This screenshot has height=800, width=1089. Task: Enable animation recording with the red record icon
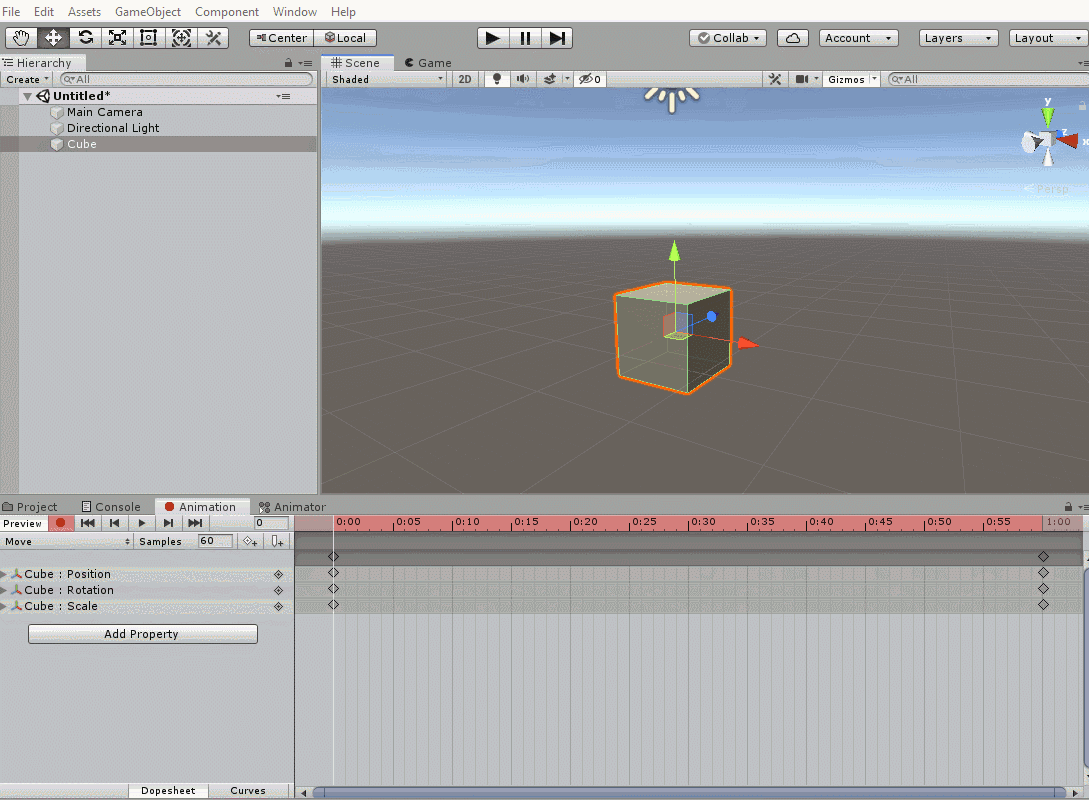(61, 522)
